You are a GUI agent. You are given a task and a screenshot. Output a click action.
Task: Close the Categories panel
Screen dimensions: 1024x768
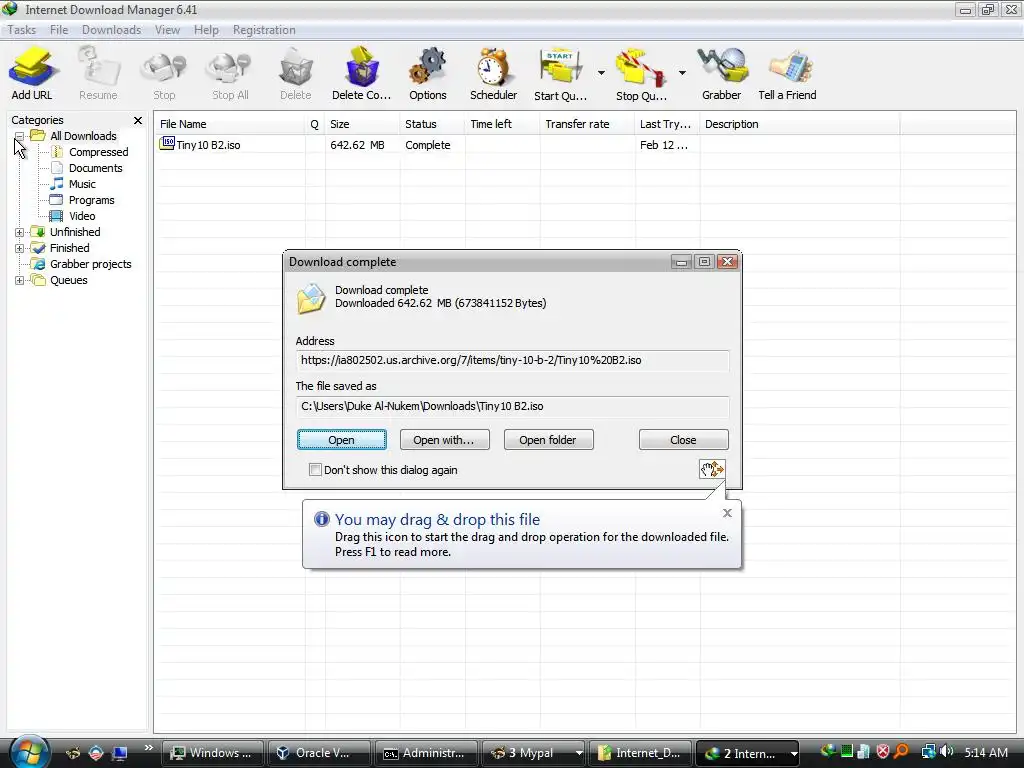(138, 120)
